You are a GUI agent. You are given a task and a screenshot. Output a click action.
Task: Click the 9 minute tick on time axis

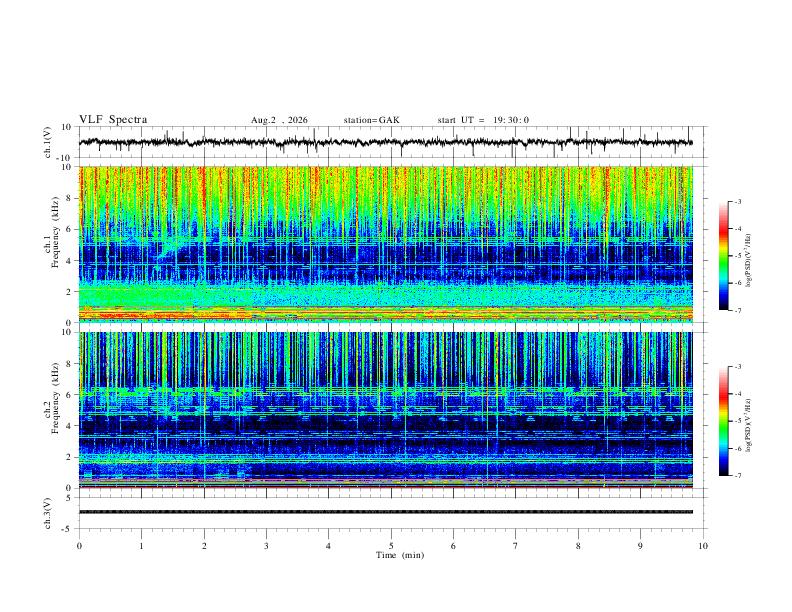coord(640,546)
